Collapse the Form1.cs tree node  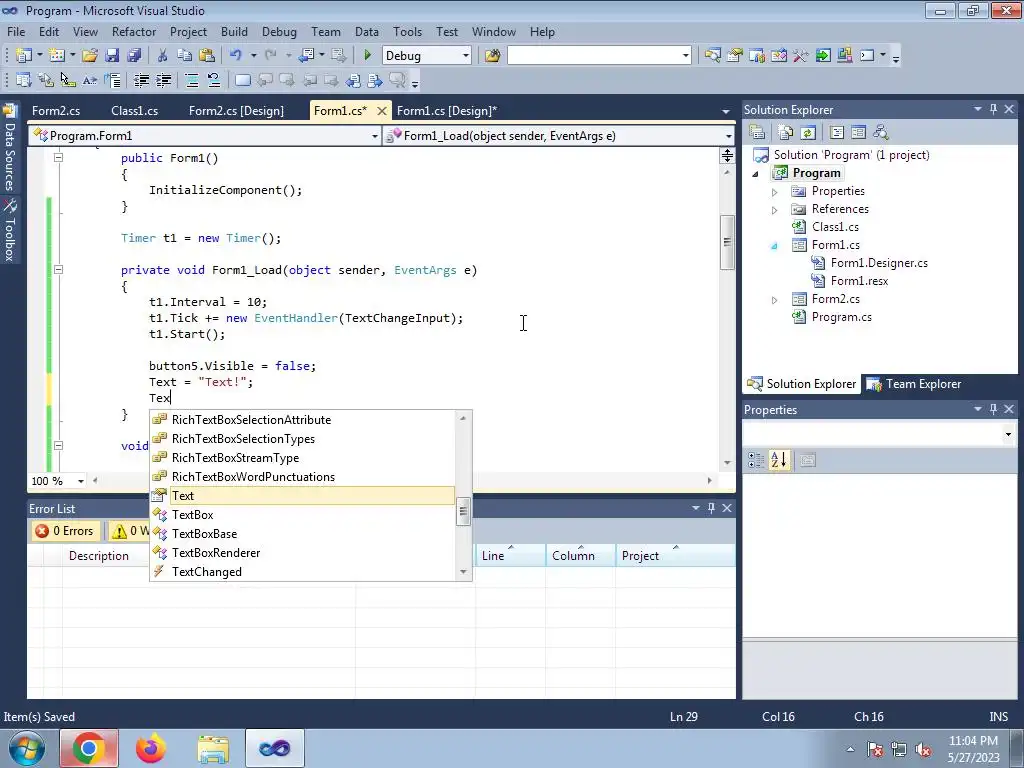pos(775,246)
